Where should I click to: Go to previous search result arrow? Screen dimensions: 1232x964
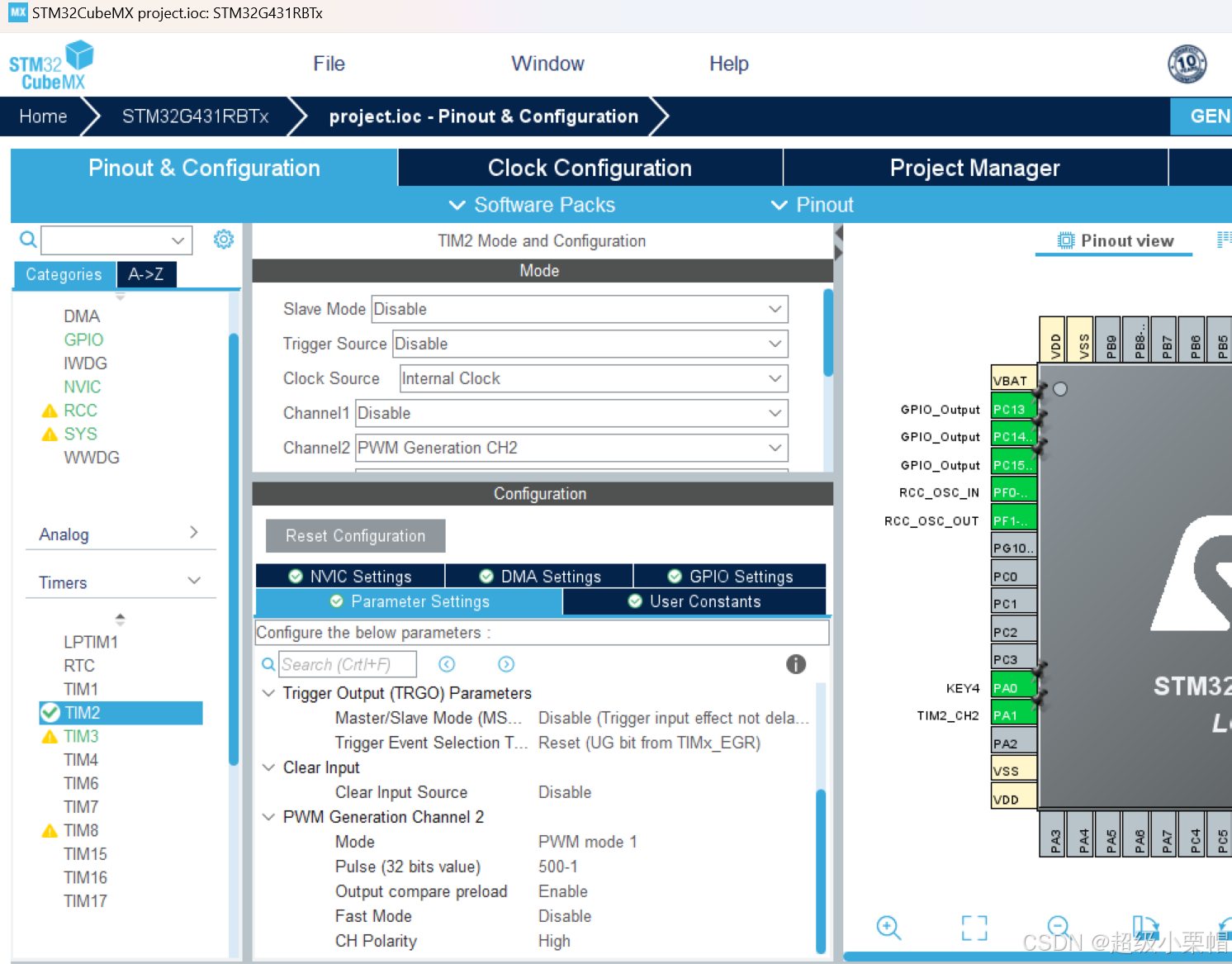click(x=447, y=664)
